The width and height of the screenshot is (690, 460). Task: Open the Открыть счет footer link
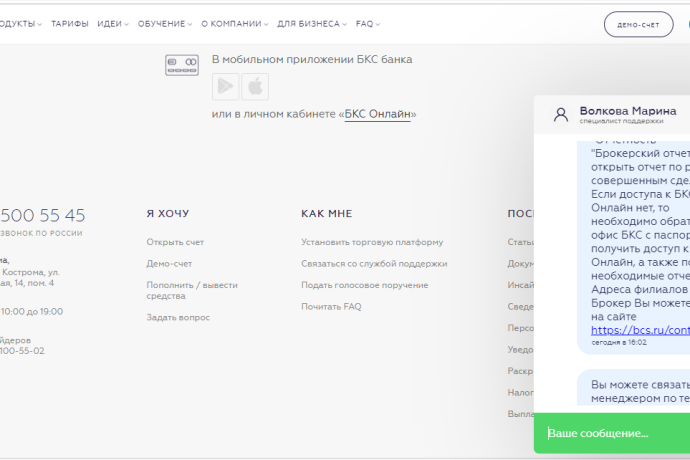[175, 242]
